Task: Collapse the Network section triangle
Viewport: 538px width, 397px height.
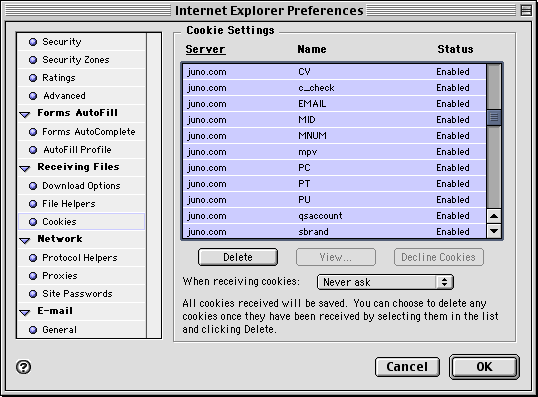Action: pos(25,240)
